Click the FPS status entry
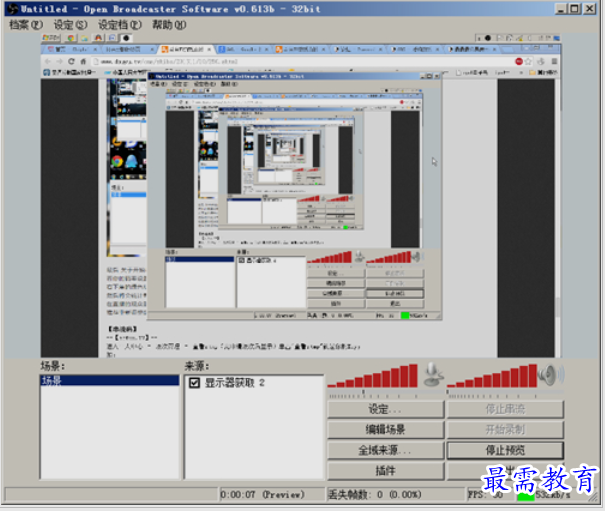605x511 pixels. [x=485, y=494]
